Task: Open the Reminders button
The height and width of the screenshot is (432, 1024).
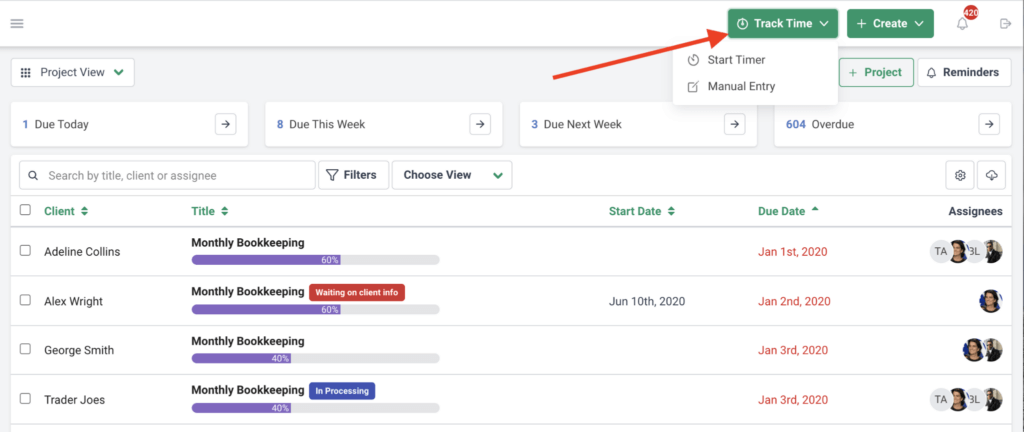Action: [x=964, y=72]
